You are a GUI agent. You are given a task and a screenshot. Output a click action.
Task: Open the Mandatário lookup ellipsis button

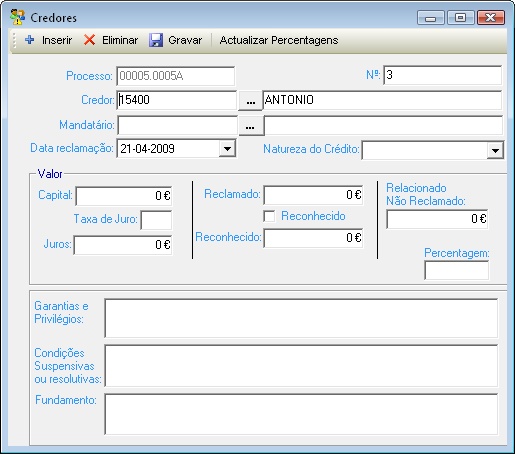251,126
